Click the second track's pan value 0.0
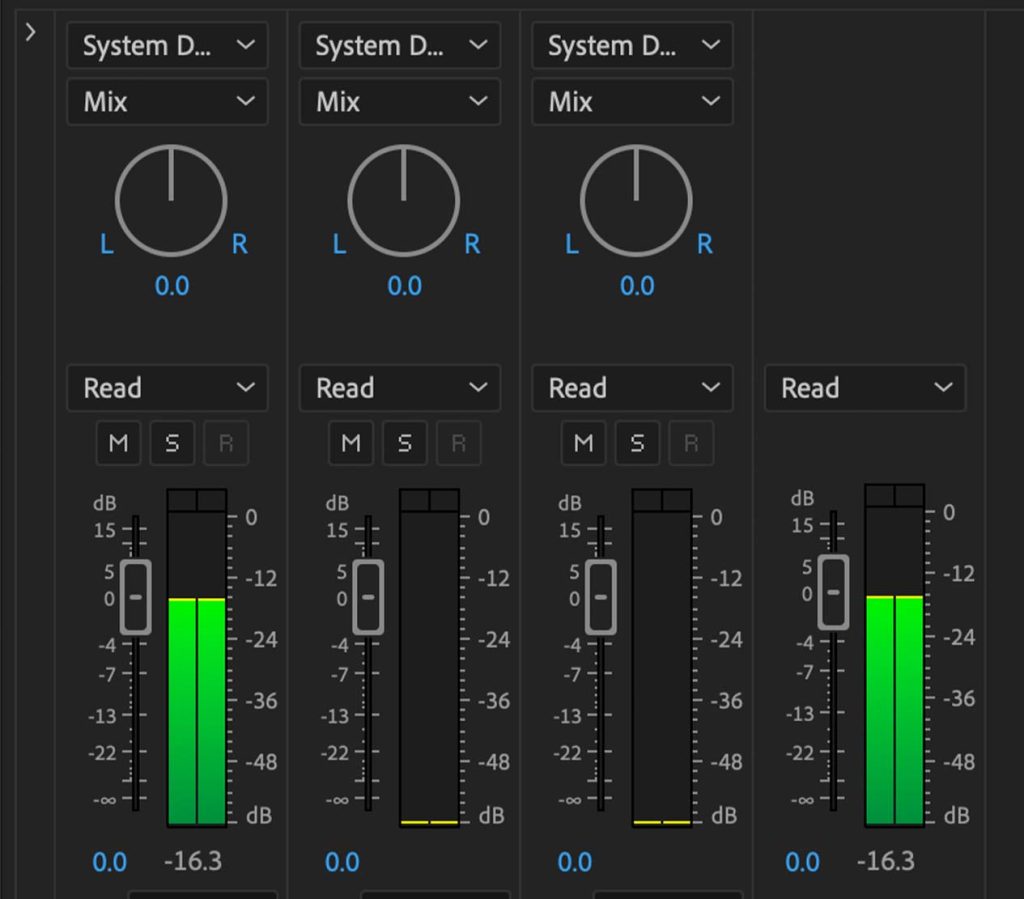Image resolution: width=1024 pixels, height=899 pixels. coord(404,286)
